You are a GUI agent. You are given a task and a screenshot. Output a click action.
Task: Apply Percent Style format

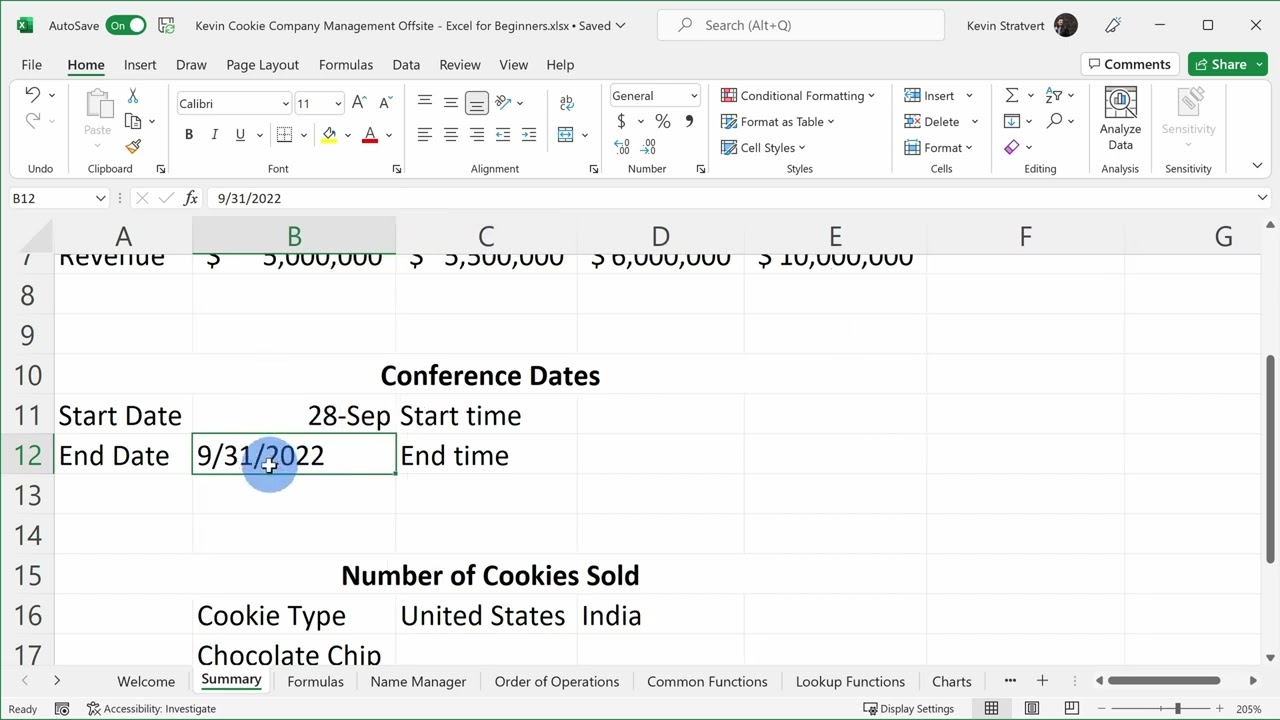click(663, 121)
